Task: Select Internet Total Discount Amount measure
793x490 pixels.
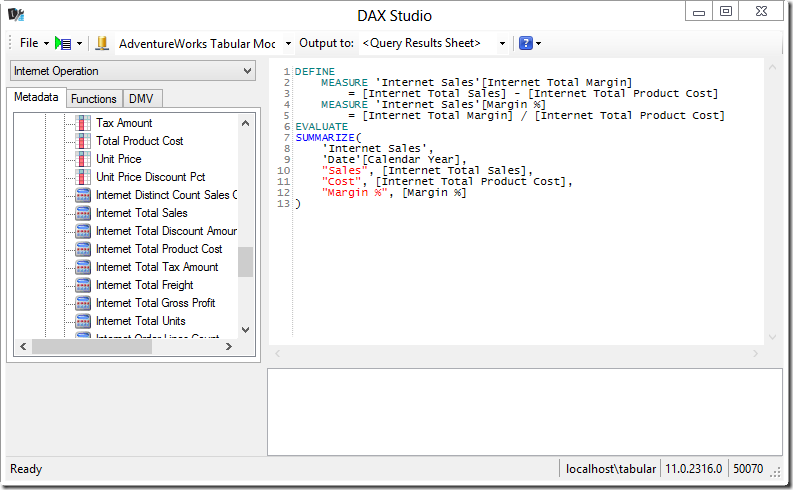Action: point(166,231)
